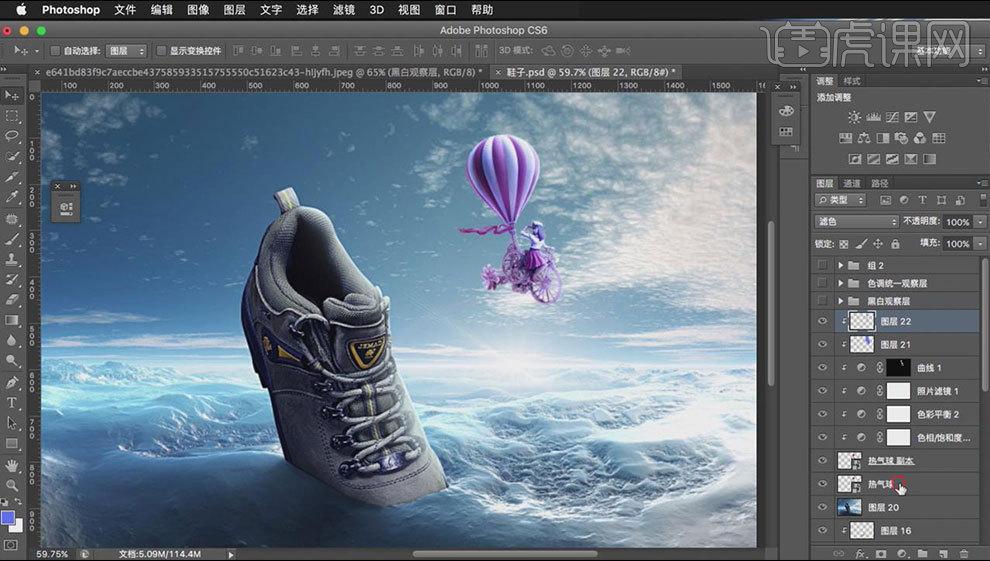Hide the 曲线 1 adjustment layer

coord(822,367)
